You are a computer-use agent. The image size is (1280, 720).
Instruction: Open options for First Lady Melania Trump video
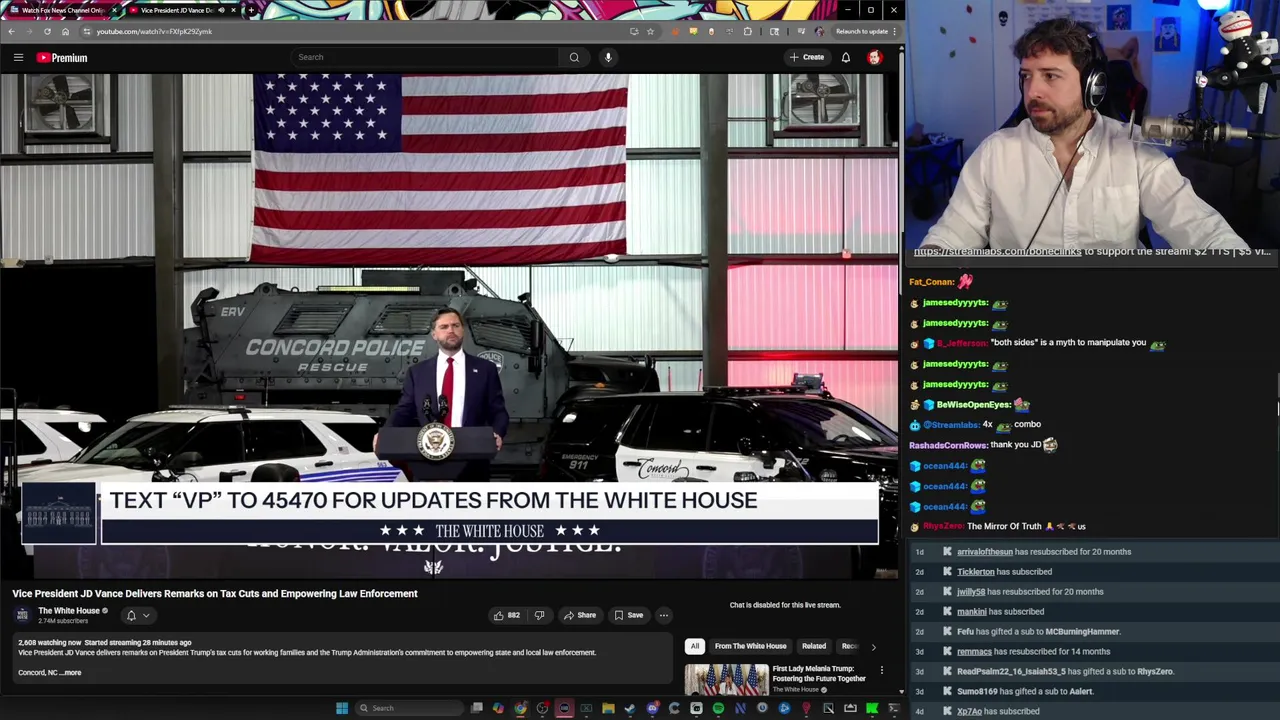click(881, 670)
